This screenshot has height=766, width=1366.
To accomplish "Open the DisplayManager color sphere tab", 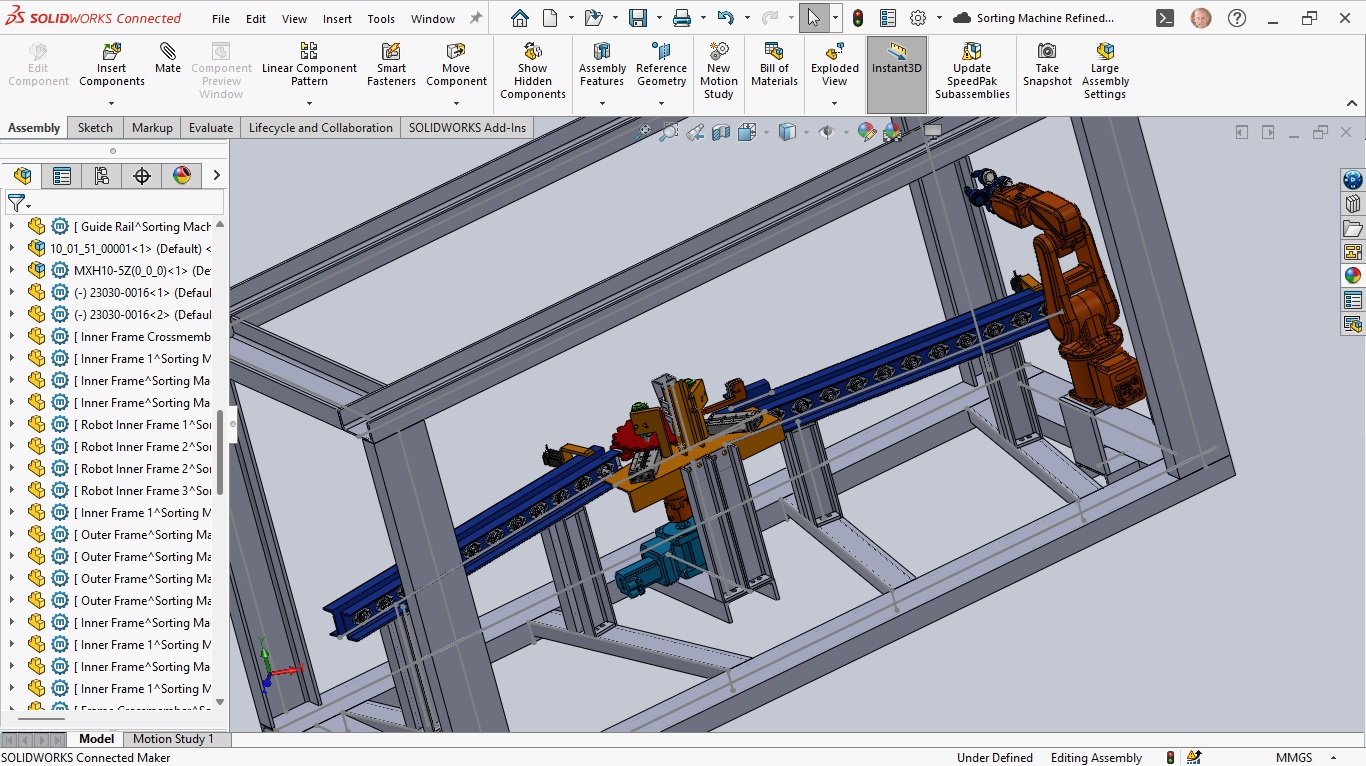I will (x=181, y=176).
